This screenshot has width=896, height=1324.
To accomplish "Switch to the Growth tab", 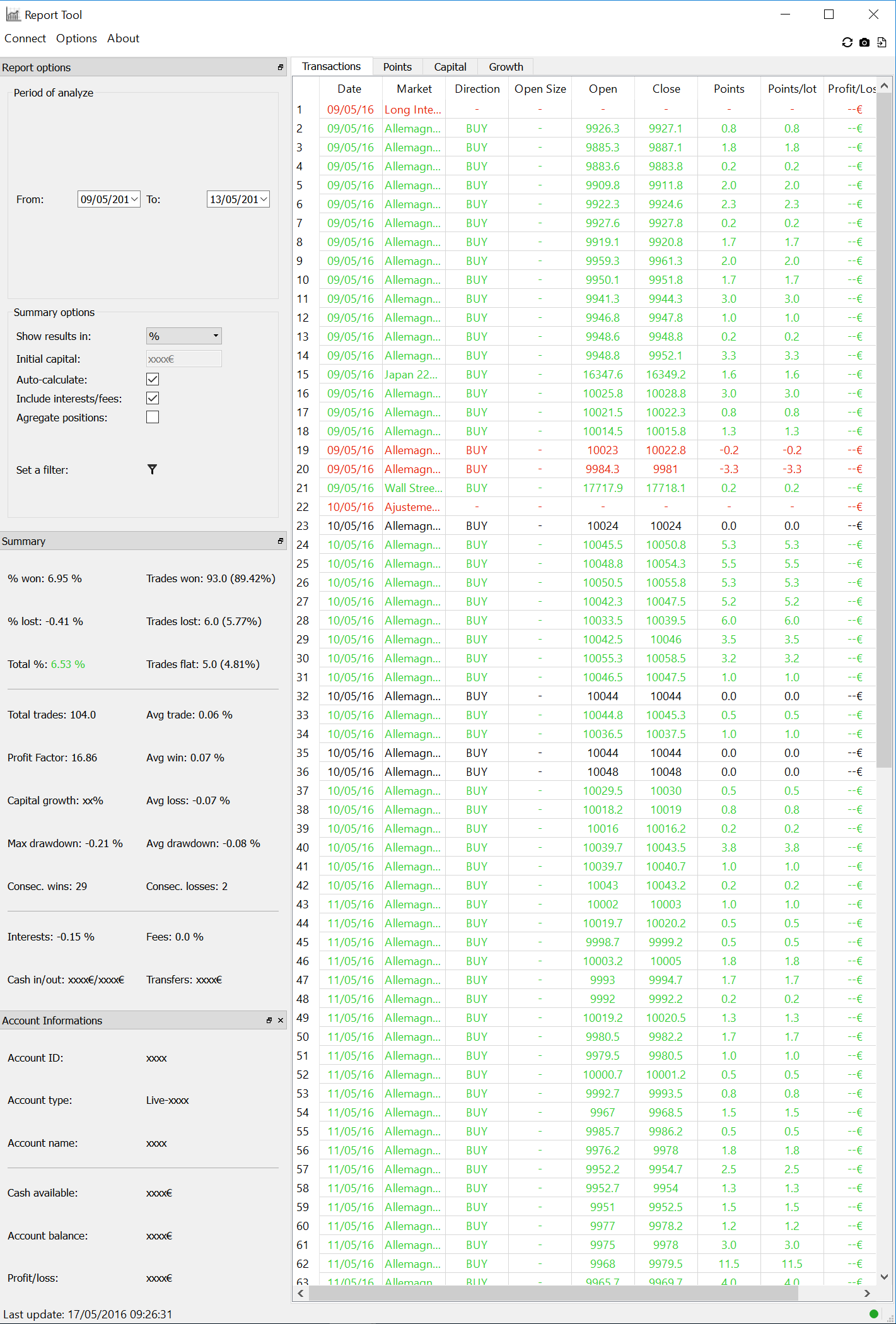I will click(x=506, y=67).
